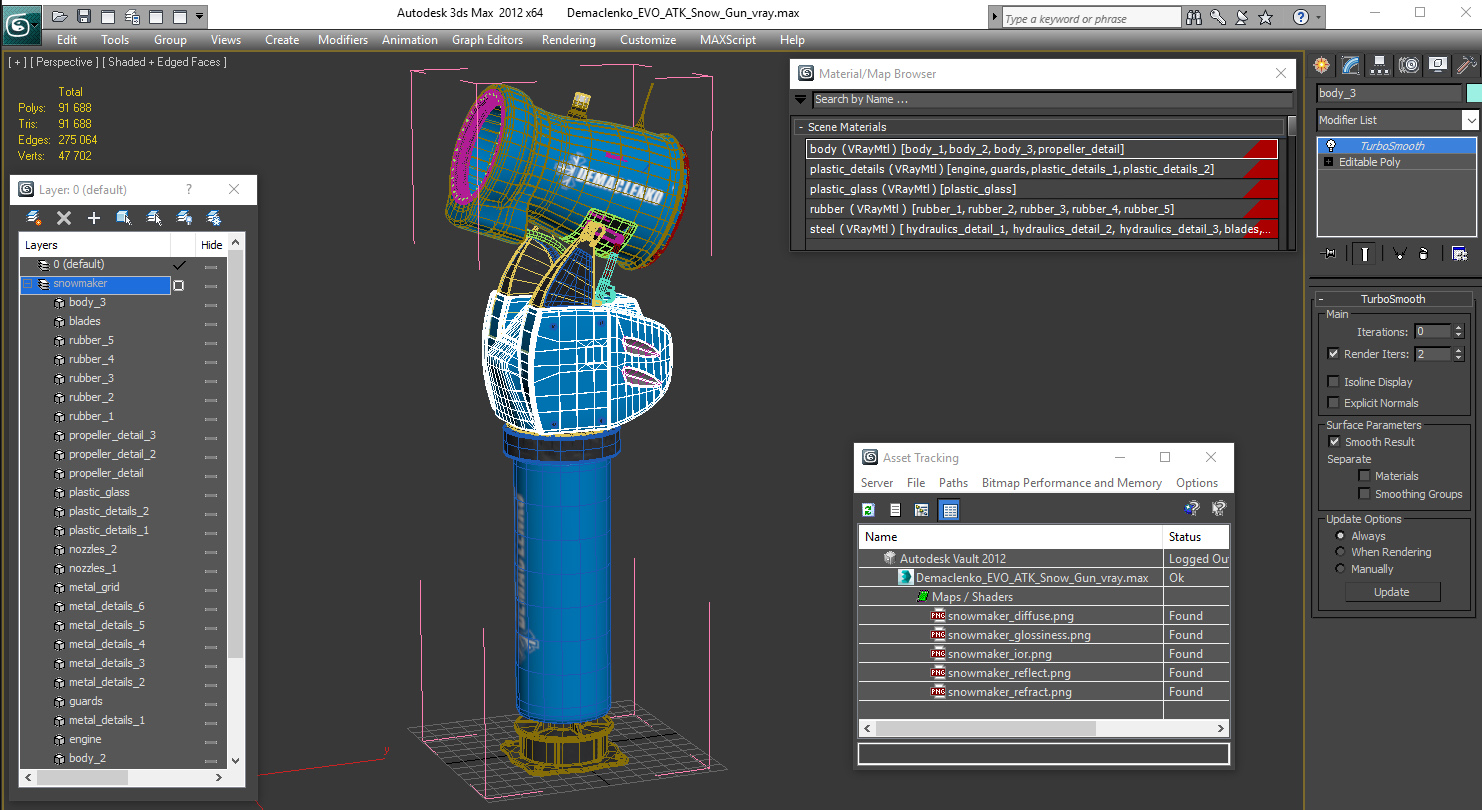Open the Utilities hammer panel tab
The height and width of the screenshot is (810, 1482).
(x=1466, y=65)
